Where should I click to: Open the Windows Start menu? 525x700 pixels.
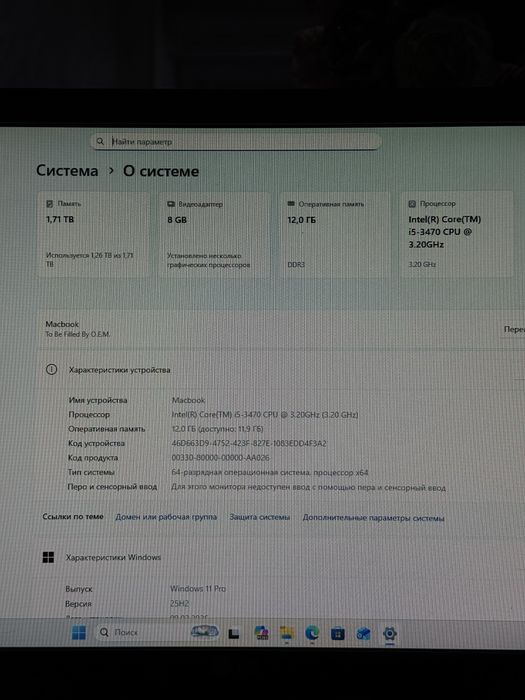(x=79, y=633)
